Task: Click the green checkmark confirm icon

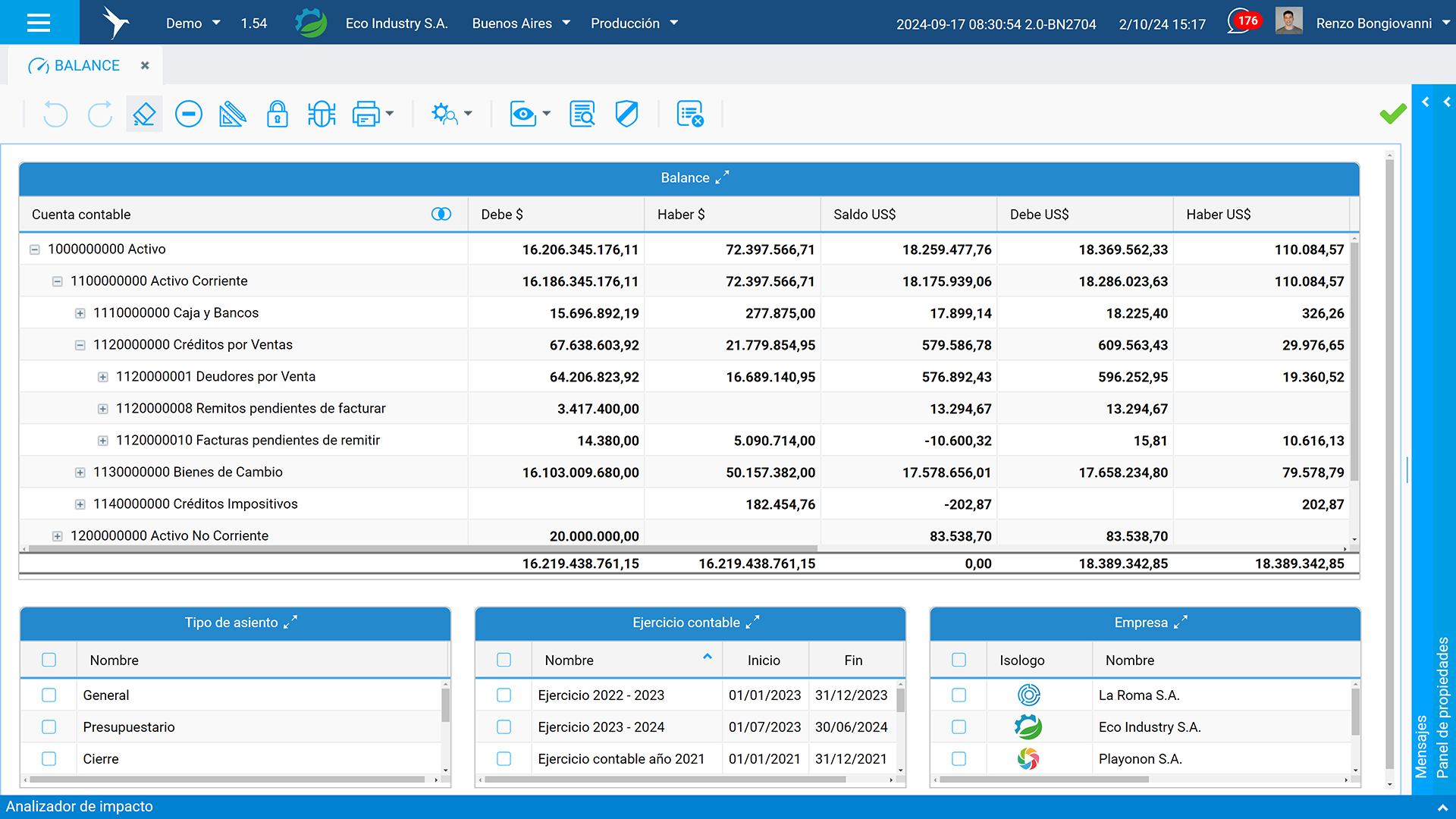Action: click(x=1393, y=115)
